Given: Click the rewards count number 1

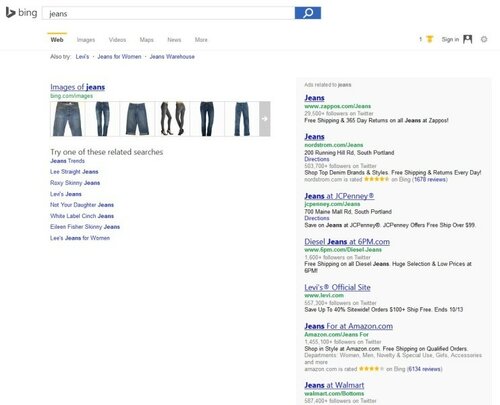Looking at the screenshot, I should click(420, 39).
